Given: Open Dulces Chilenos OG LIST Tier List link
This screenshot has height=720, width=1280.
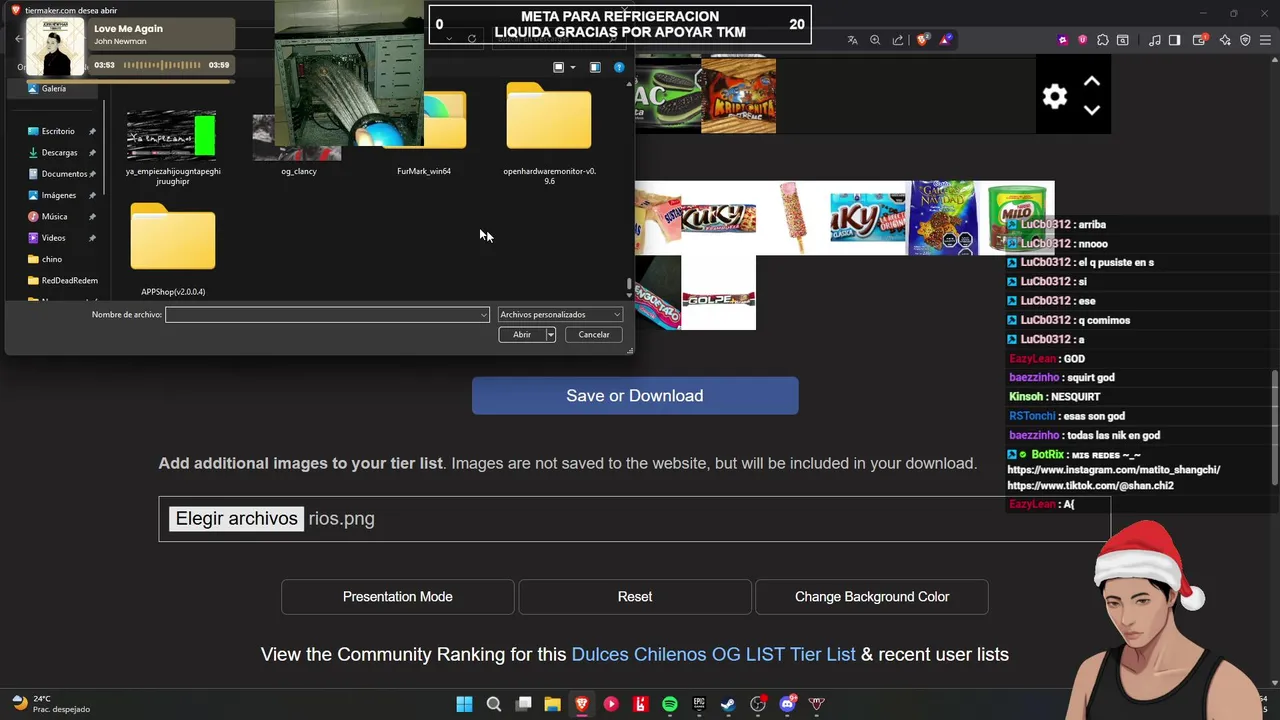Looking at the screenshot, I should 713,655.
